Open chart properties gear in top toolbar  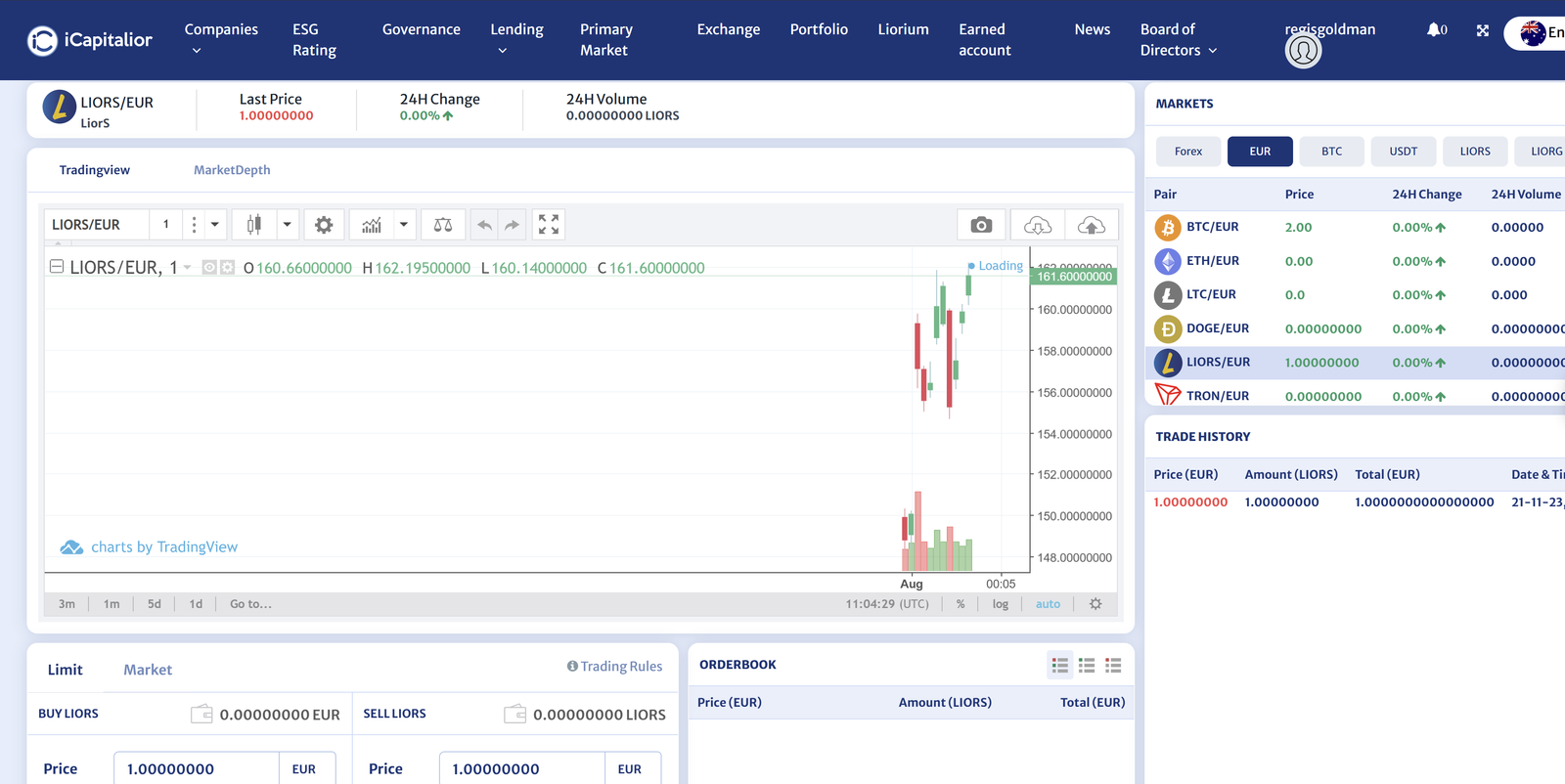pos(324,225)
